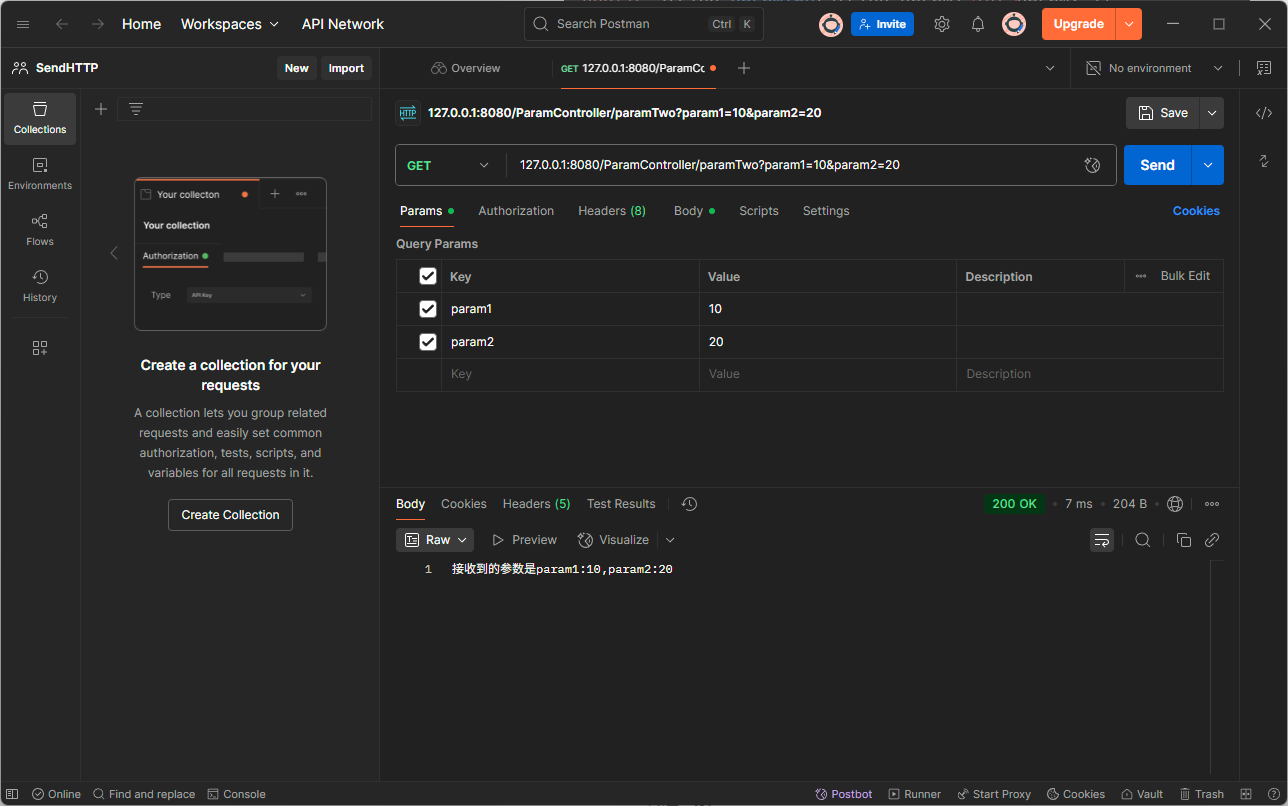Add a new request tab
The height and width of the screenshot is (806, 1288).
744,68
